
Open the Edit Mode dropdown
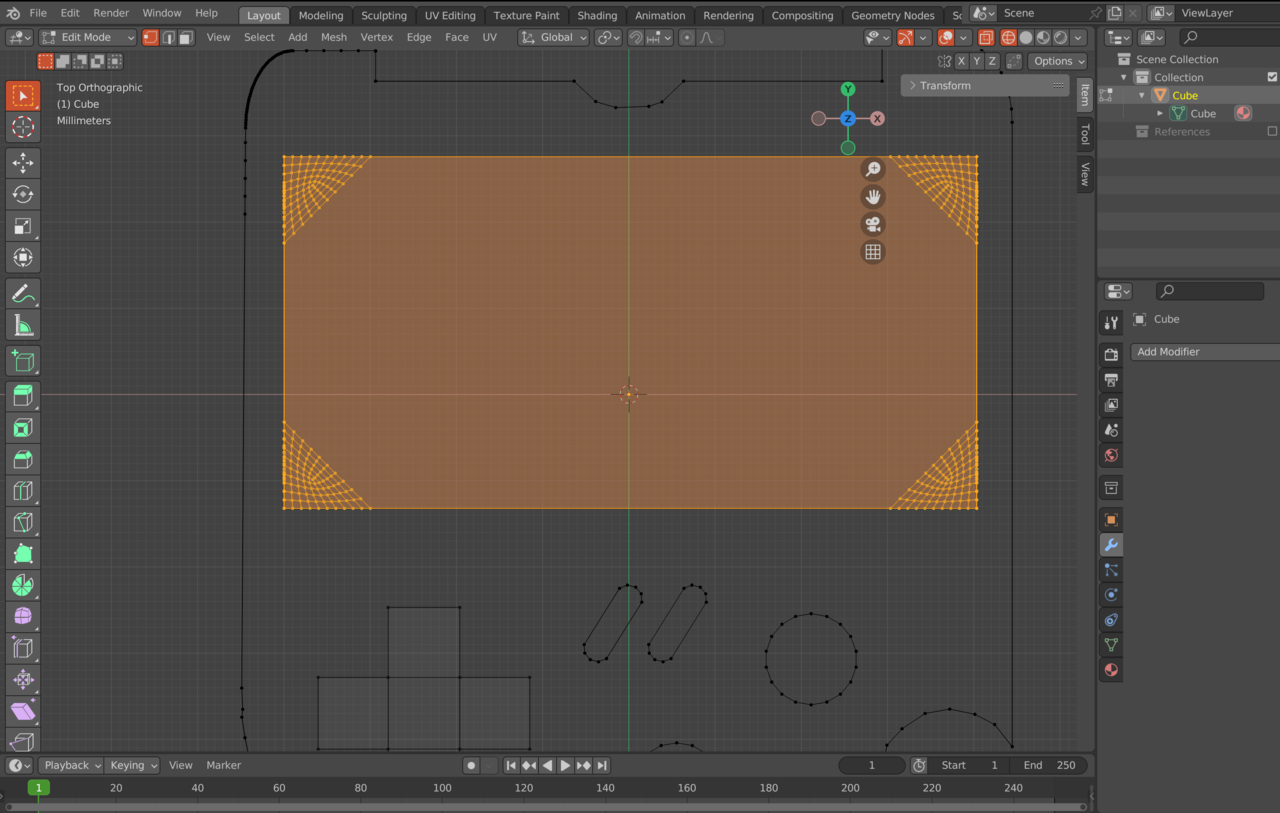tap(87, 37)
